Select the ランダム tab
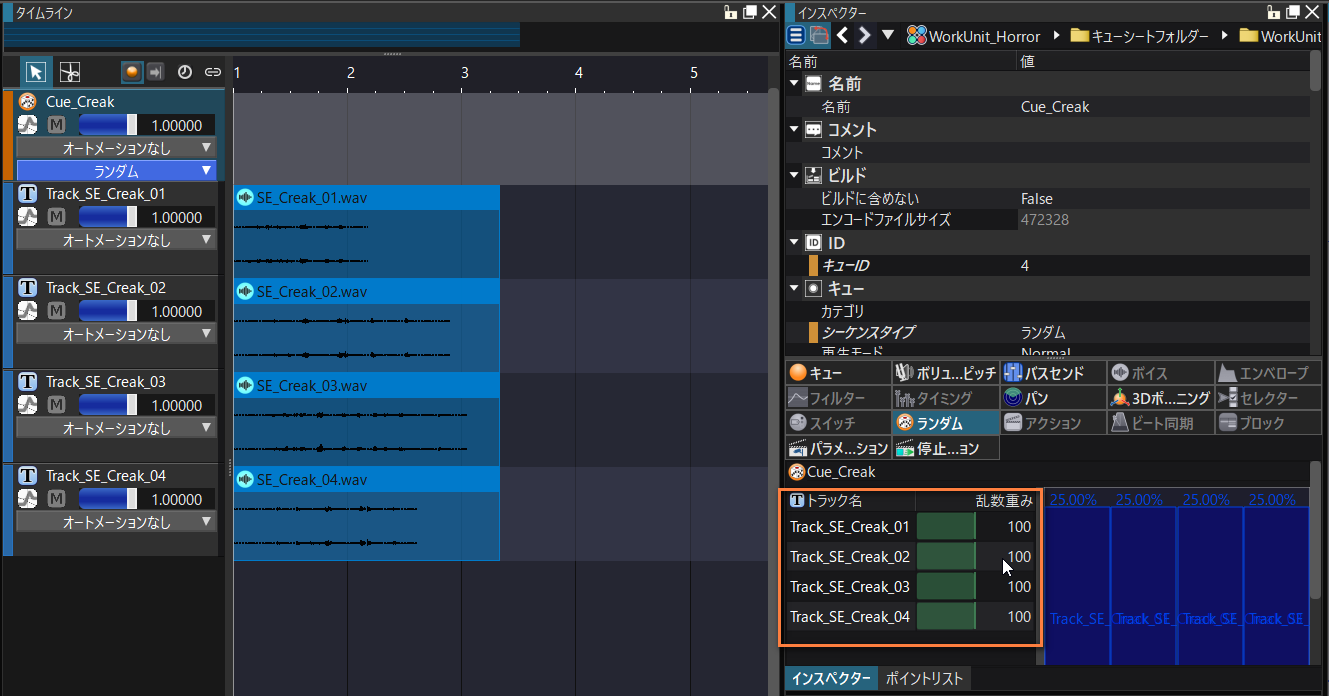This screenshot has height=696, width=1329. 945,423
